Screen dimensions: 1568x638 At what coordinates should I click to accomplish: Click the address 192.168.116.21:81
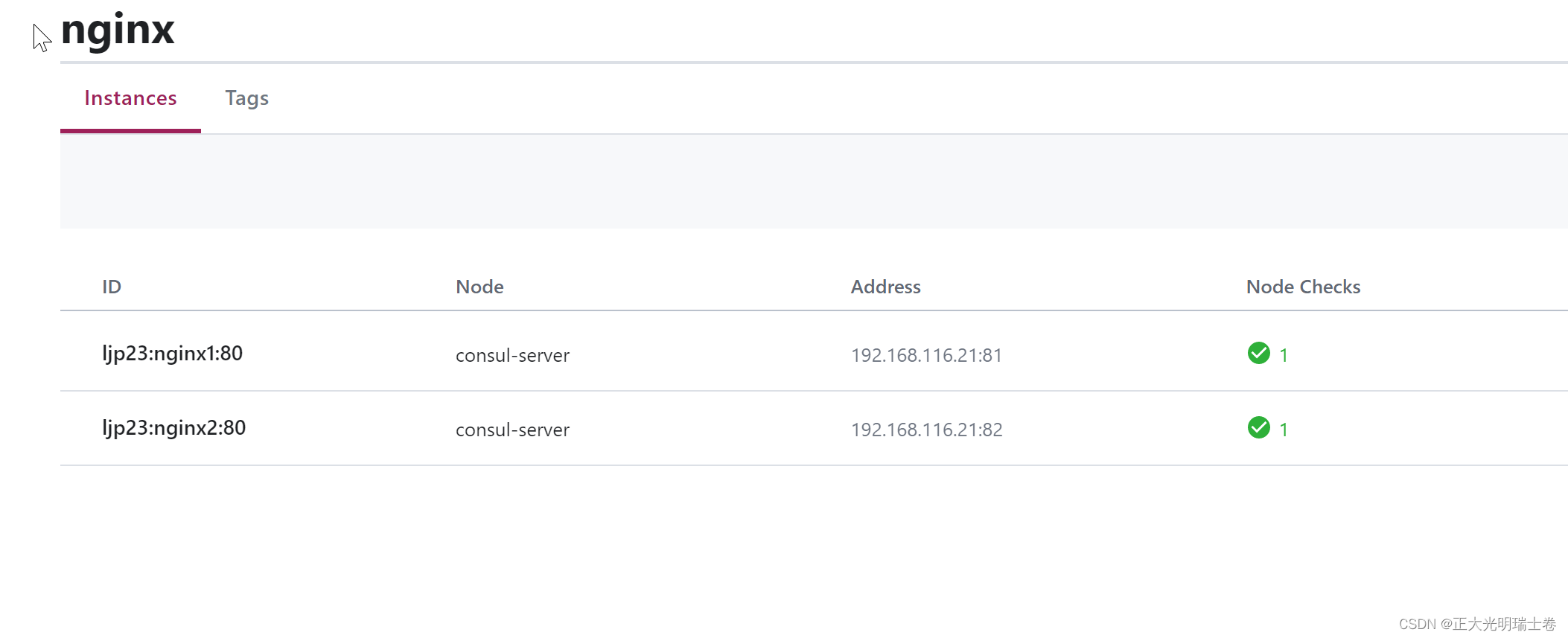926,355
